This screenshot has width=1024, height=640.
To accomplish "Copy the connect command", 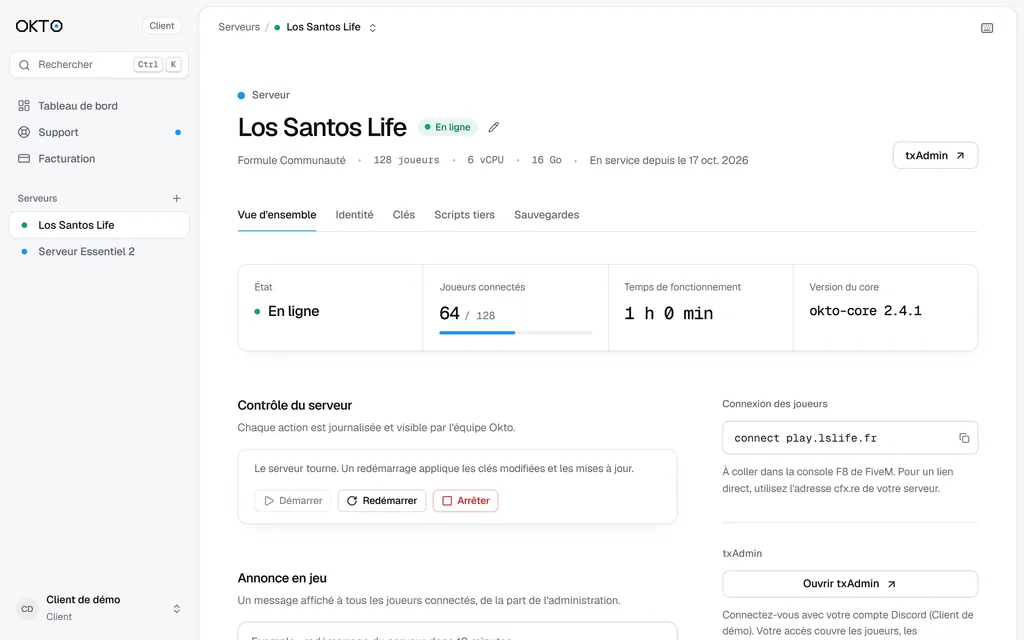I will coord(964,438).
